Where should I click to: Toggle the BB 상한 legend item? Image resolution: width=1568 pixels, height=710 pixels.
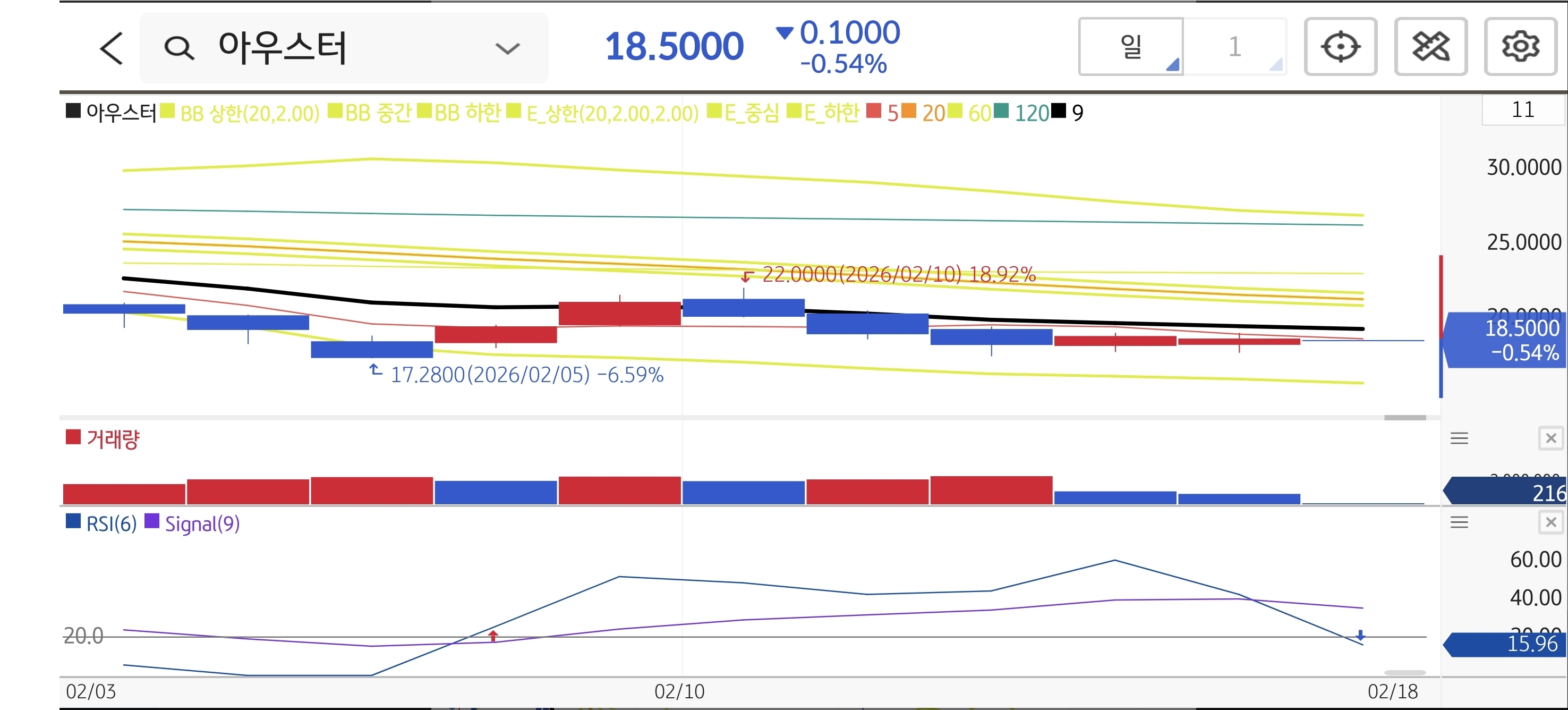pos(249,113)
